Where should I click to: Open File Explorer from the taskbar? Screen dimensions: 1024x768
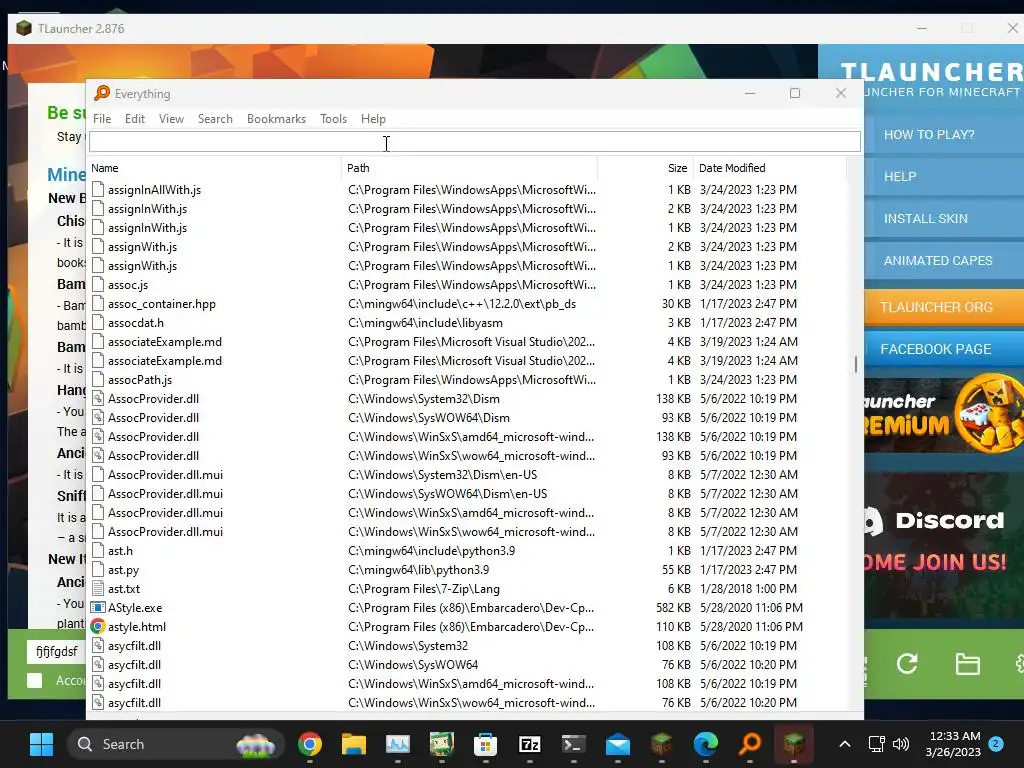[x=354, y=744]
